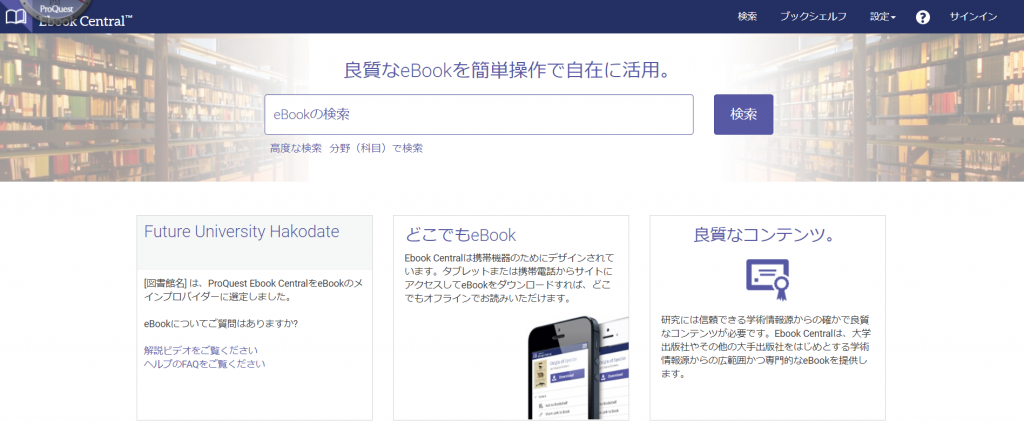Viewport: 1024px width, 435px height.
Task: Click the Future University Hakodate heading
Action: pyautogui.click(x=242, y=231)
